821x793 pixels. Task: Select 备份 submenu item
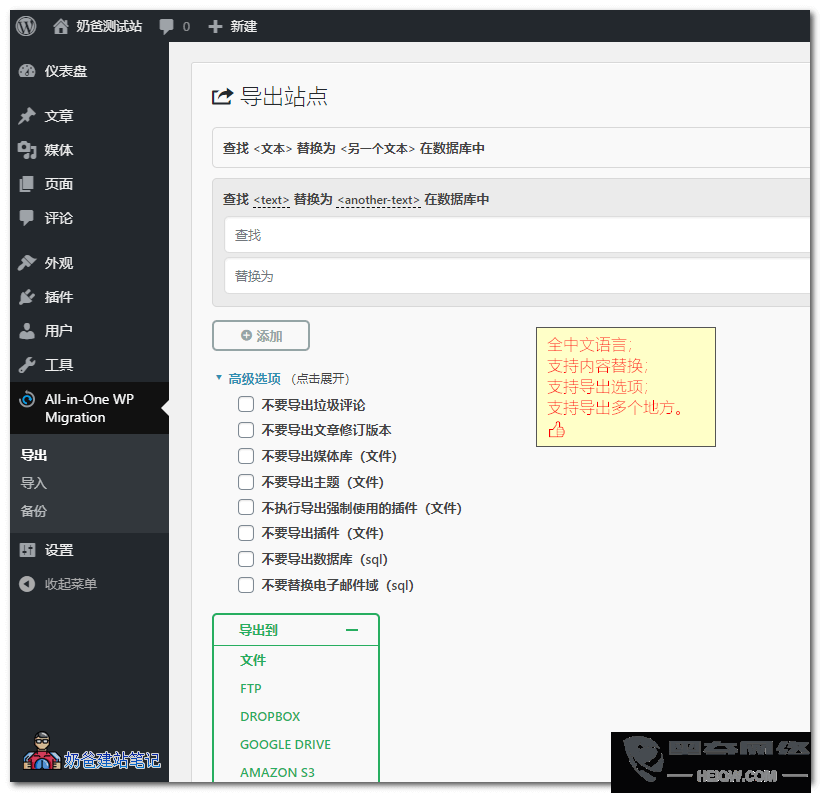[34, 511]
